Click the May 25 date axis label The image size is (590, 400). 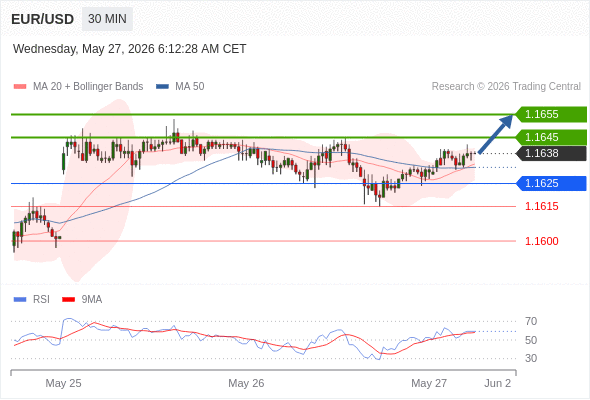63,383
